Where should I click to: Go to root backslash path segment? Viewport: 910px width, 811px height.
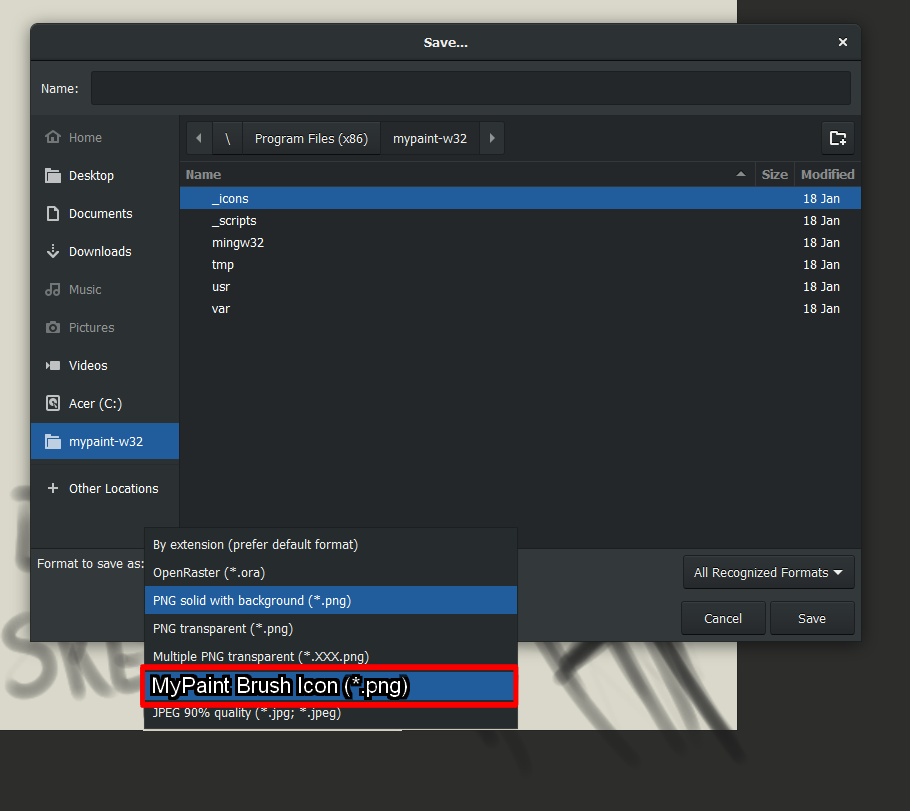pyautogui.click(x=228, y=138)
